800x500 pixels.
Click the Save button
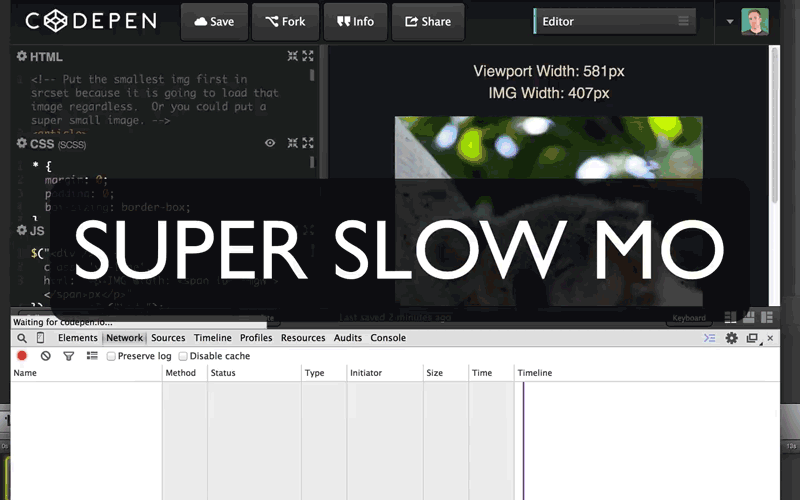pos(211,21)
